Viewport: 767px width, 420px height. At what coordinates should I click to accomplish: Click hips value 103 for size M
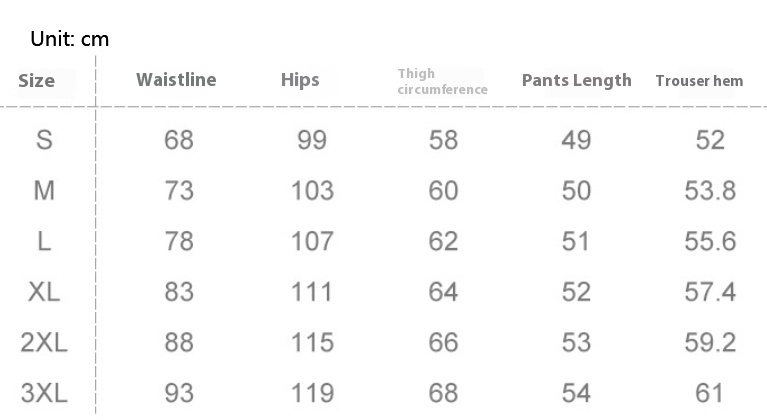[x=312, y=191]
